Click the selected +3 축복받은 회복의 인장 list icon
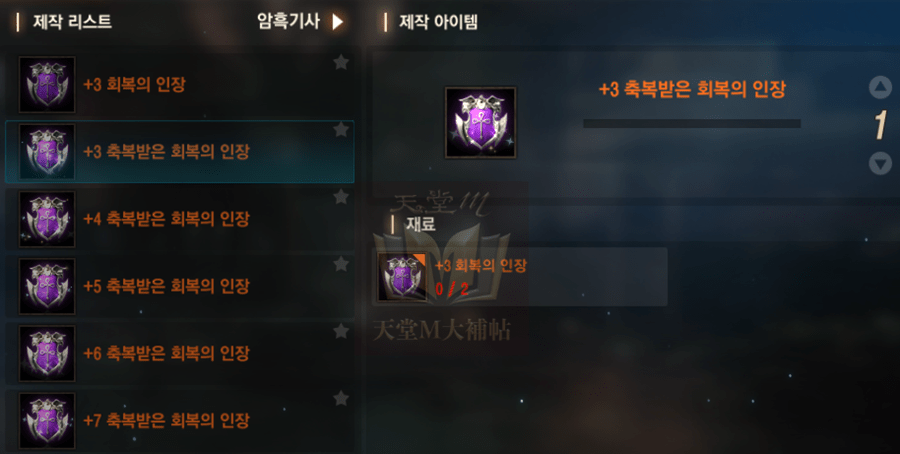 pyautogui.click(x=47, y=152)
